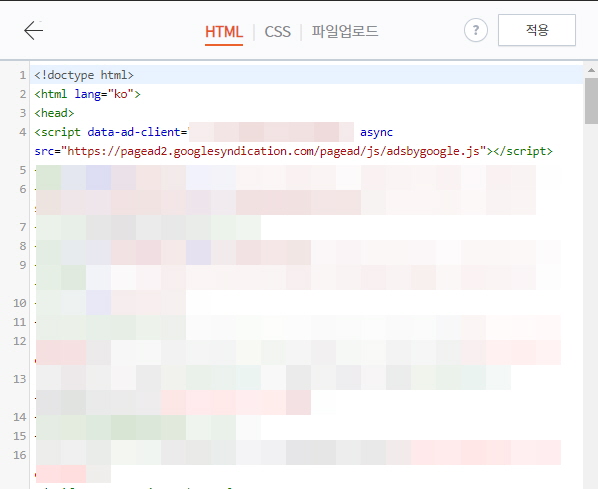
Task: Click line number 4 in the gutter
Action: 23,132
